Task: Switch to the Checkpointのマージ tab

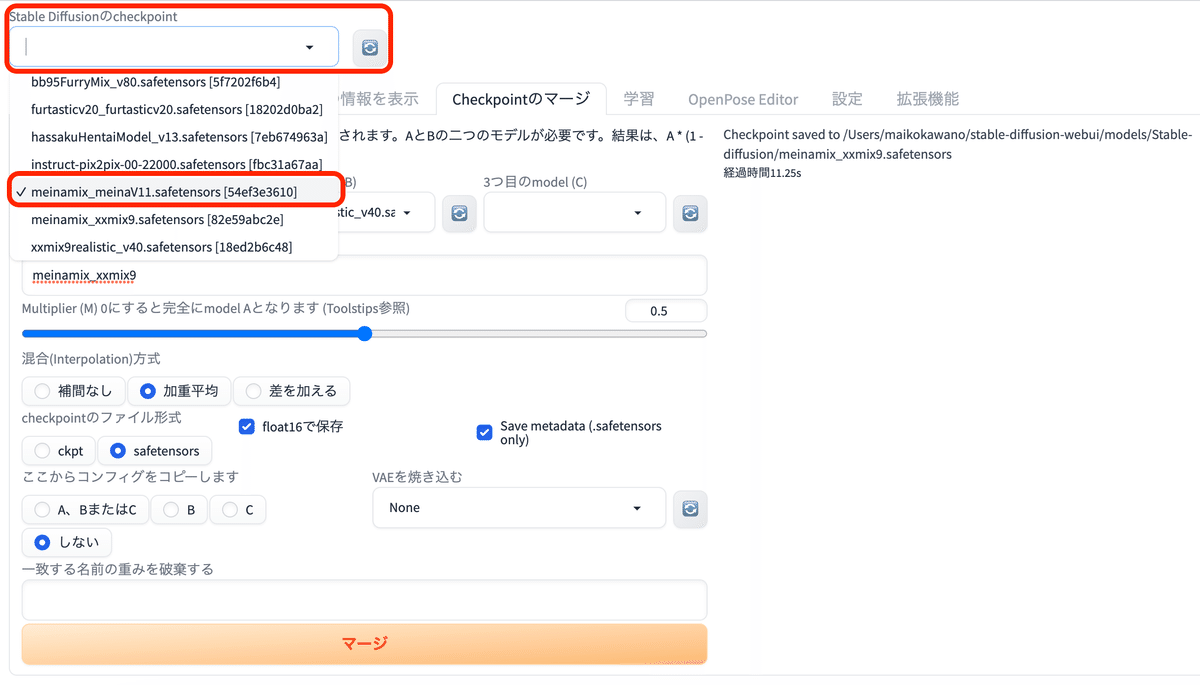Action: [x=520, y=99]
